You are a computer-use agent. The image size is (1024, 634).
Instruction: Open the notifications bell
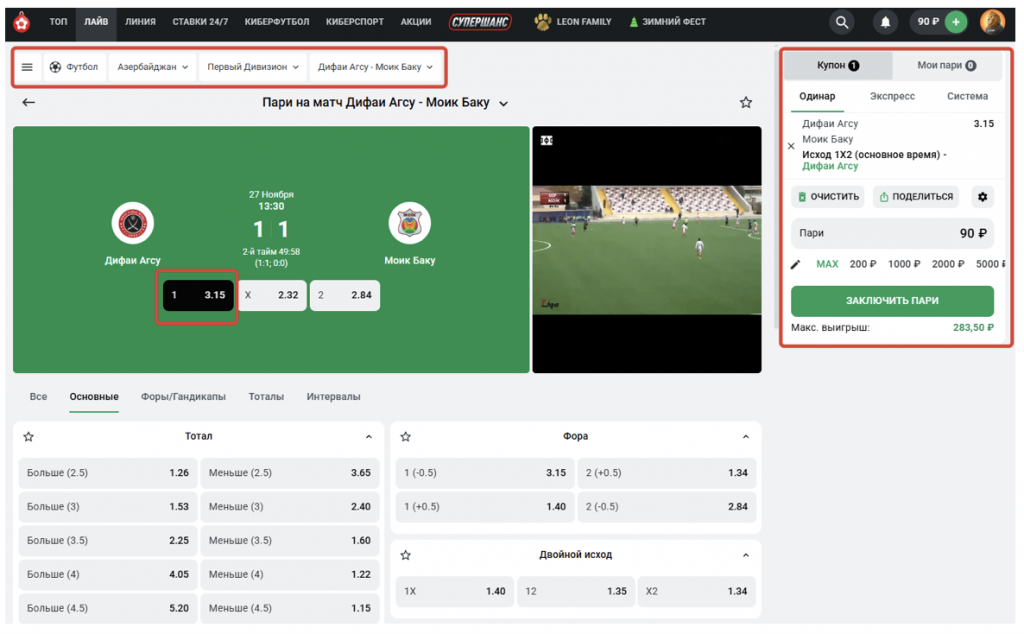(x=885, y=22)
